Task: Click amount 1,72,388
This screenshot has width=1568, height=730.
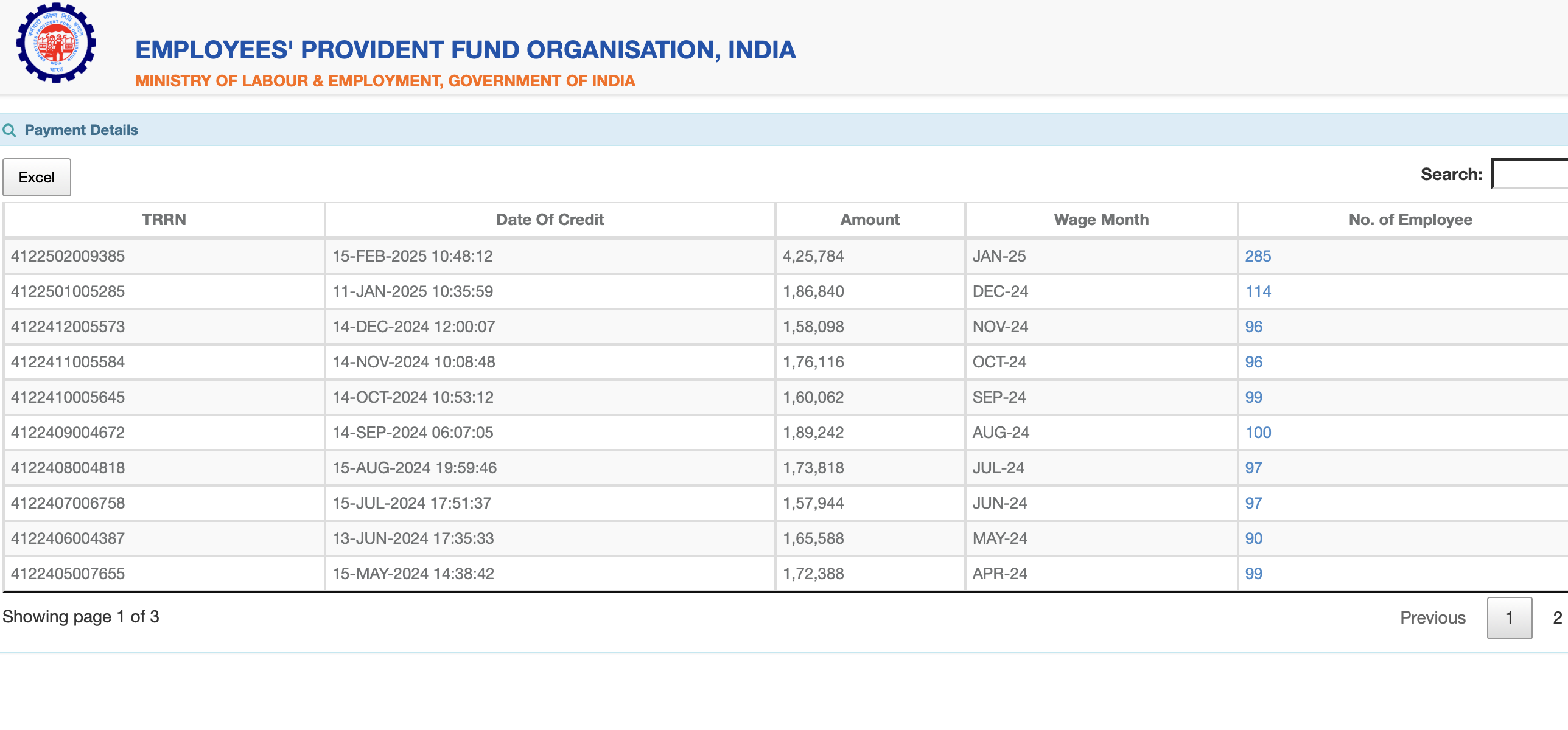Action: [813, 574]
